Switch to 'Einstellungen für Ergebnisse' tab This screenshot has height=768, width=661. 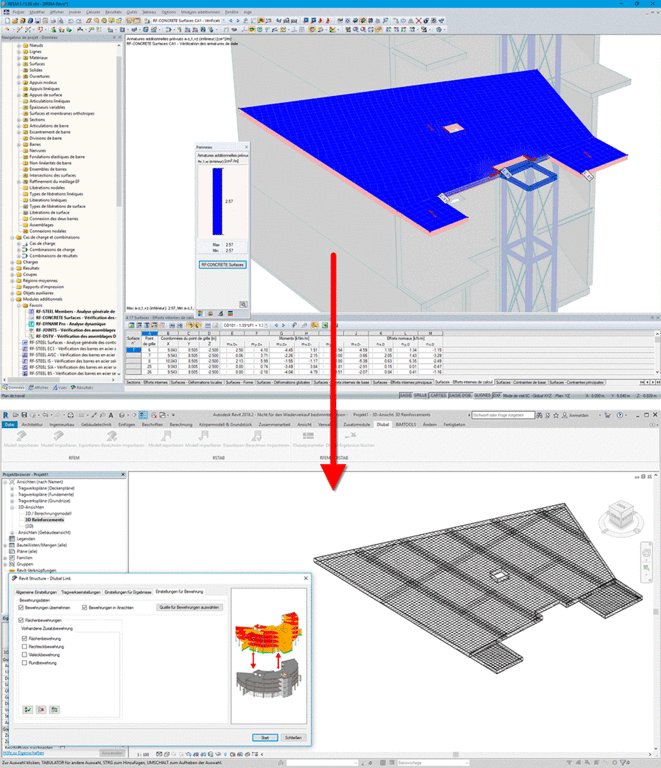tap(128, 592)
